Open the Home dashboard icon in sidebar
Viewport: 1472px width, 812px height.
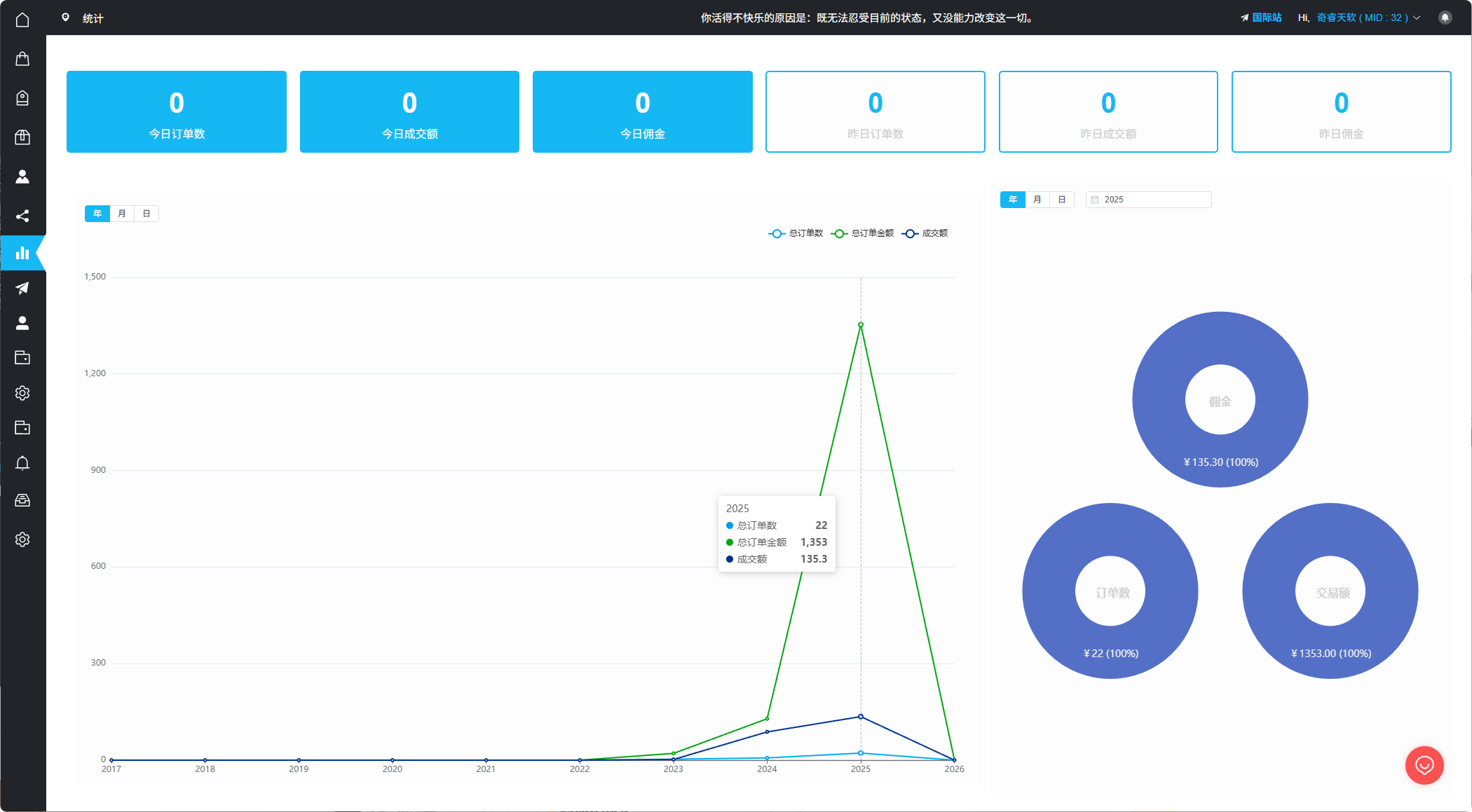coord(22,20)
